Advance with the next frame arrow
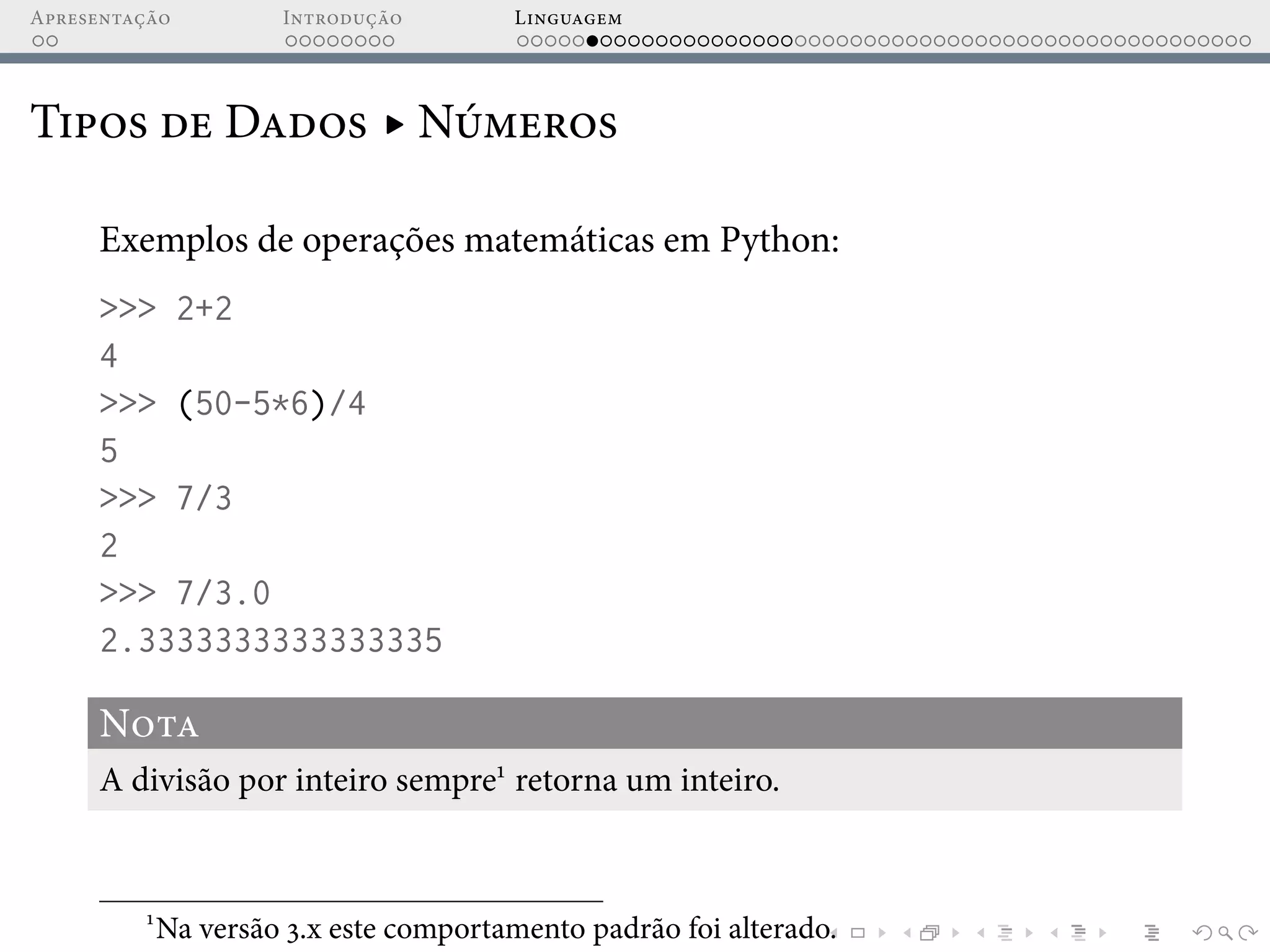Viewport: 1270px width, 952px height. click(x=956, y=932)
